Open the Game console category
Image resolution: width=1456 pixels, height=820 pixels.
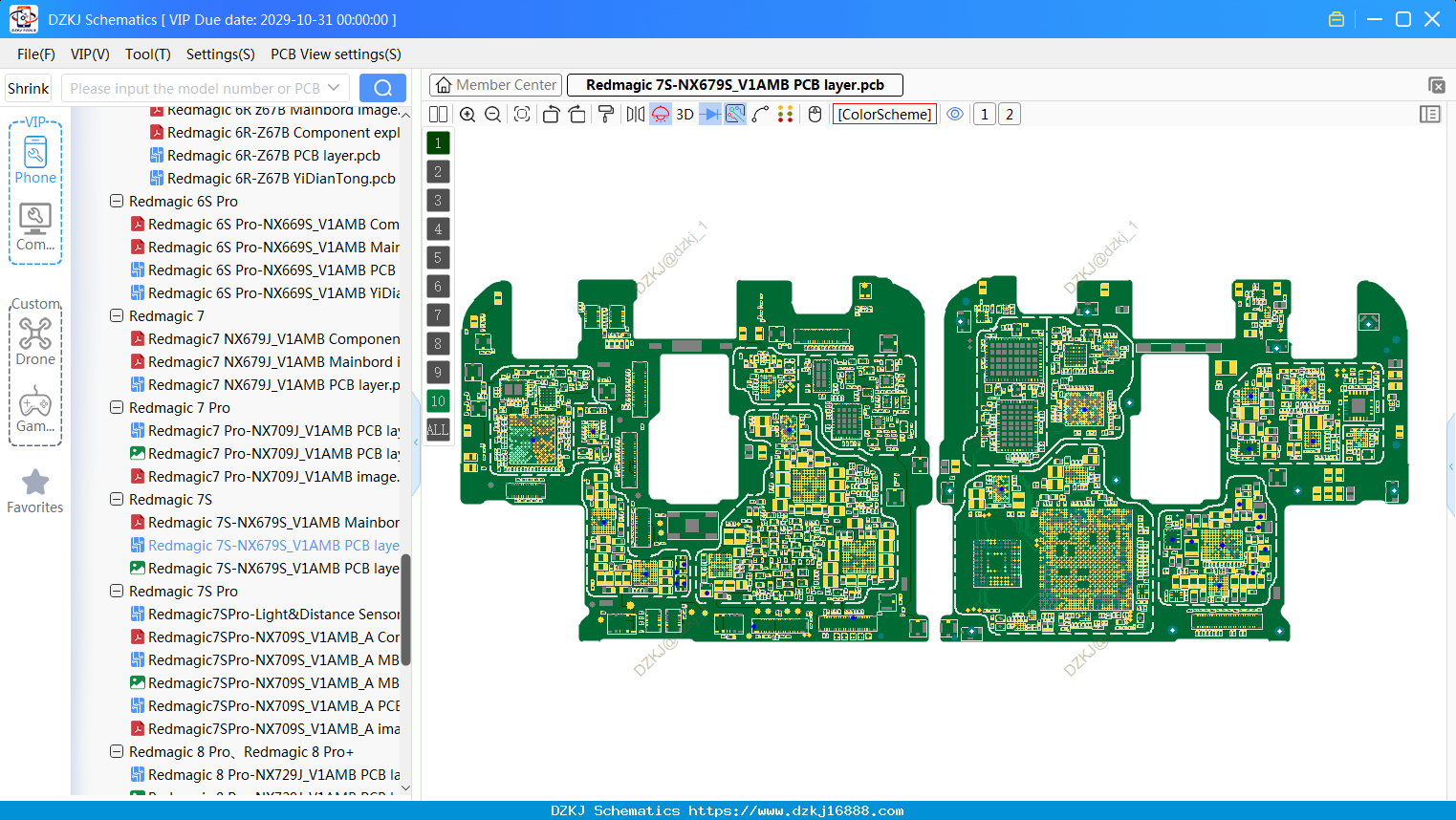coord(35,409)
